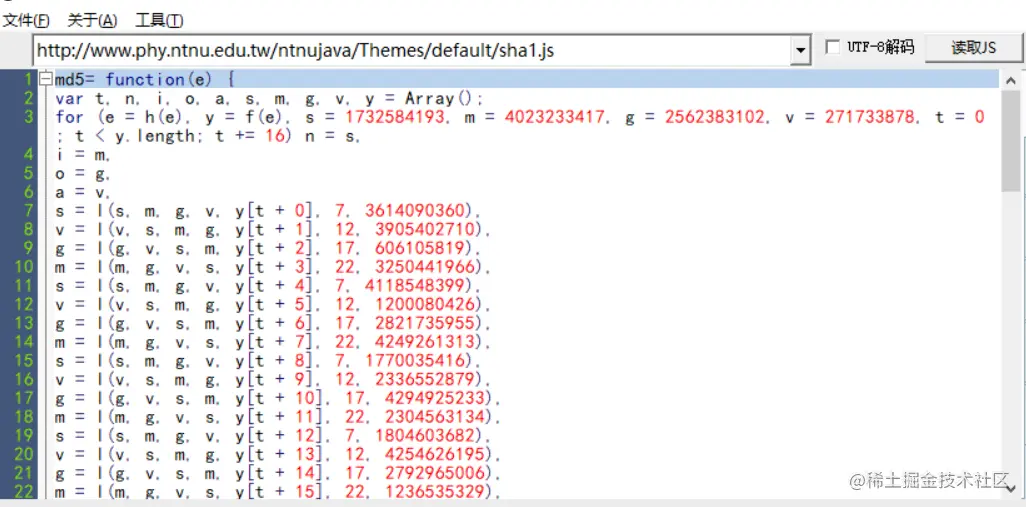The height and width of the screenshot is (507, 1026).
Task: Click the value 2562383102
Action: [715, 118]
